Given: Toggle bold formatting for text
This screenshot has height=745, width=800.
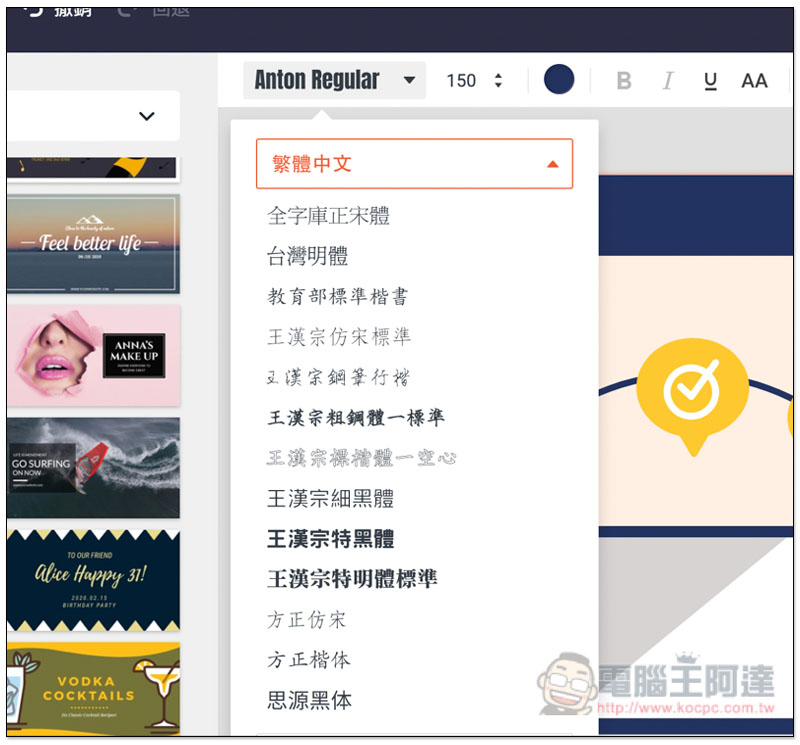Looking at the screenshot, I should [x=623, y=81].
